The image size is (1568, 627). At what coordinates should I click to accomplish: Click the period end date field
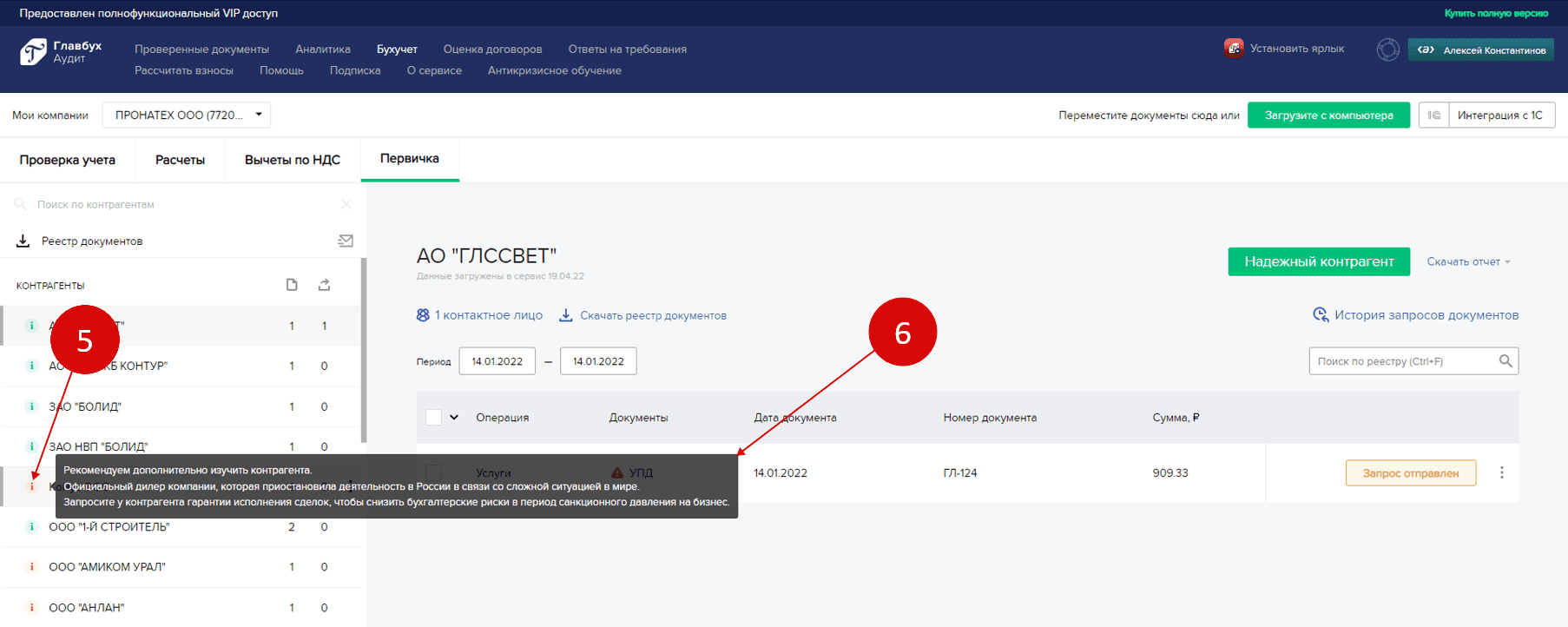tap(598, 361)
